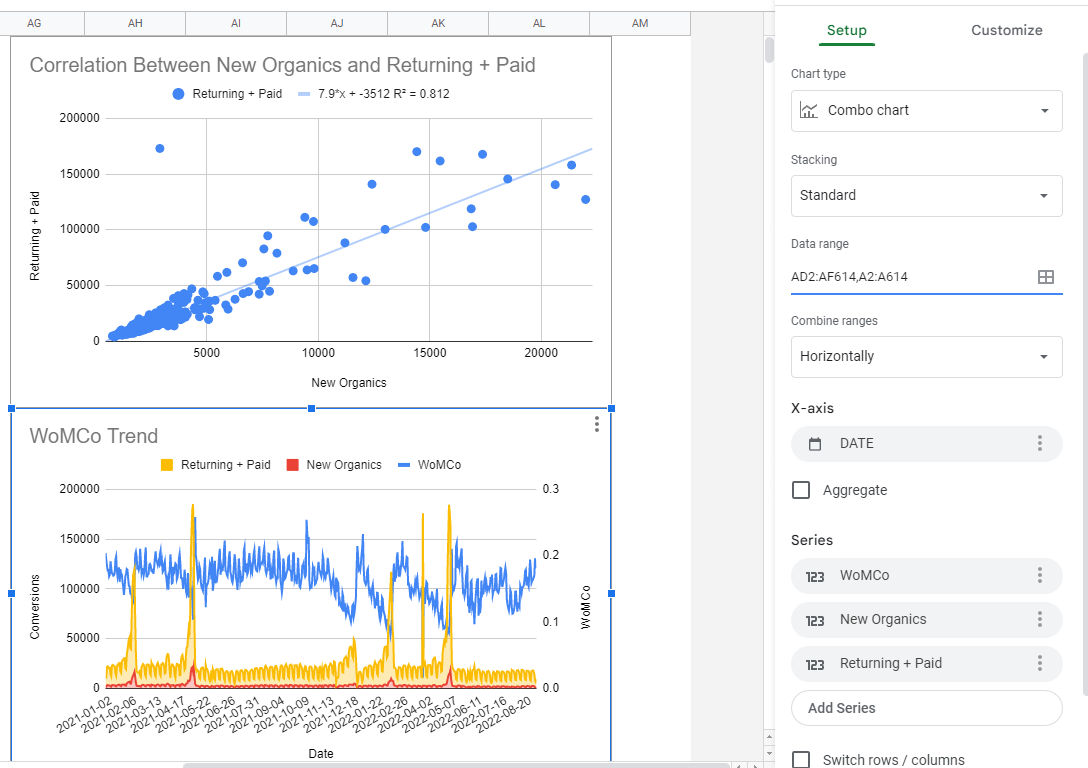Select the Setup tab
The height and width of the screenshot is (768, 1088).
tap(847, 30)
